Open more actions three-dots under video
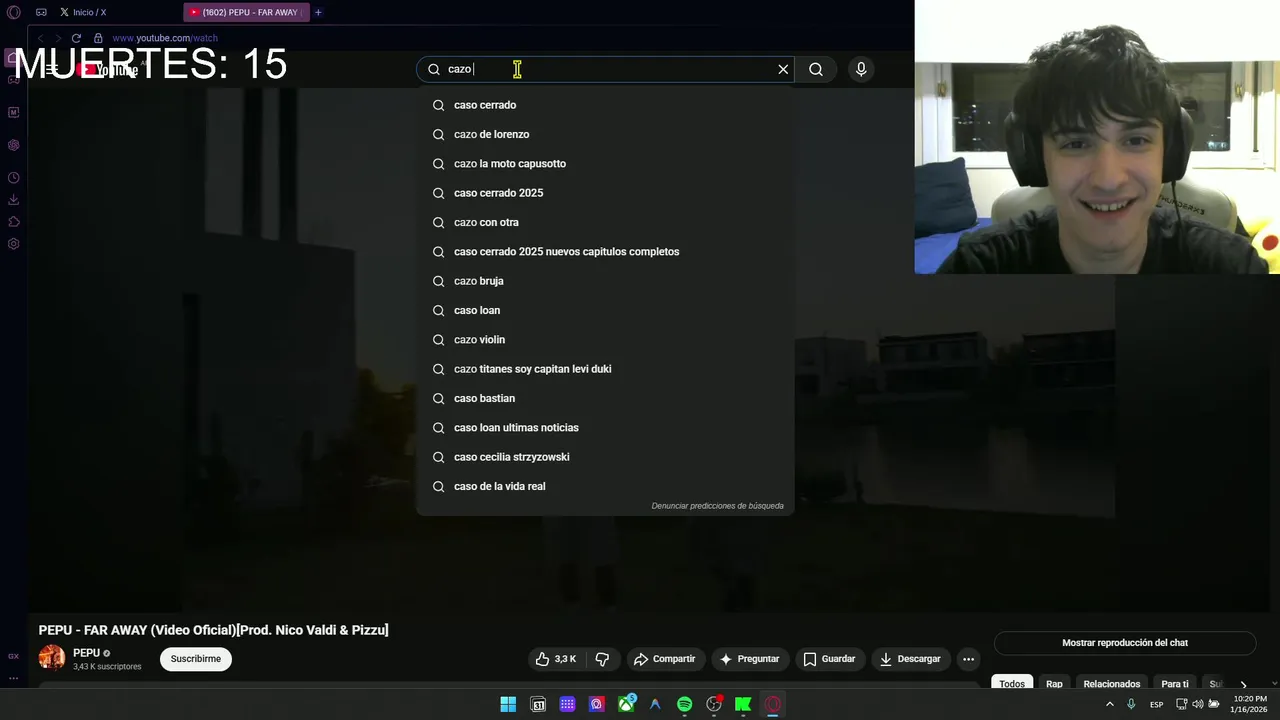 pos(968,659)
